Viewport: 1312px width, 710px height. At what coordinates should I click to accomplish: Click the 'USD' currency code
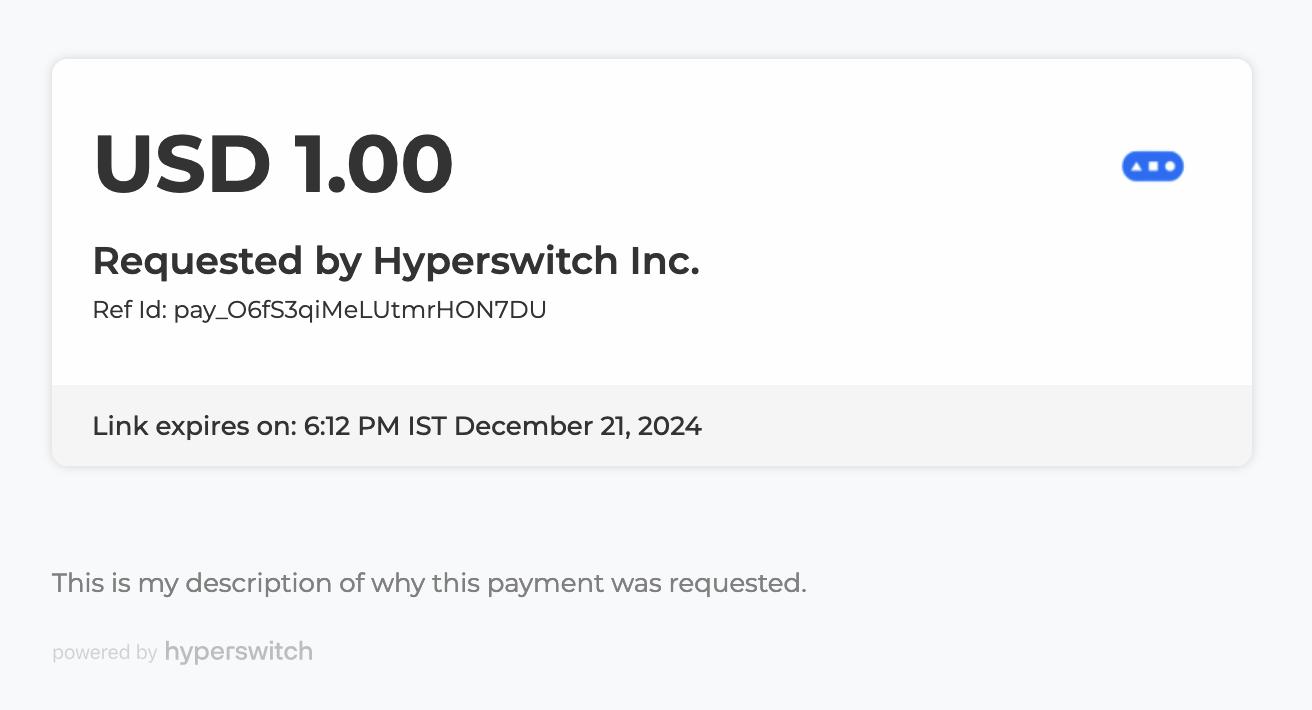[x=182, y=163]
